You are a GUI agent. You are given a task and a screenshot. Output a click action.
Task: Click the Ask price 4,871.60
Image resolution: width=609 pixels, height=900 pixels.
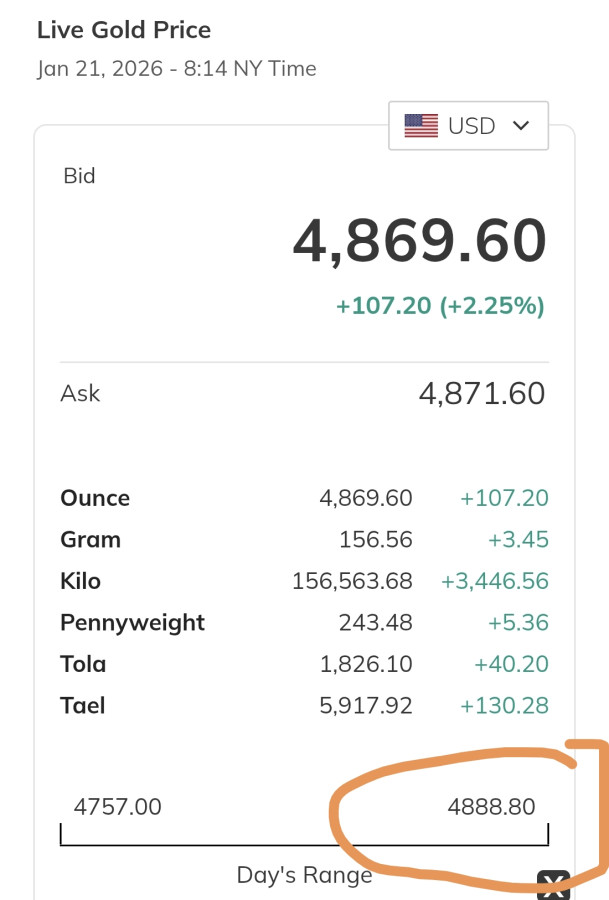pyautogui.click(x=481, y=393)
